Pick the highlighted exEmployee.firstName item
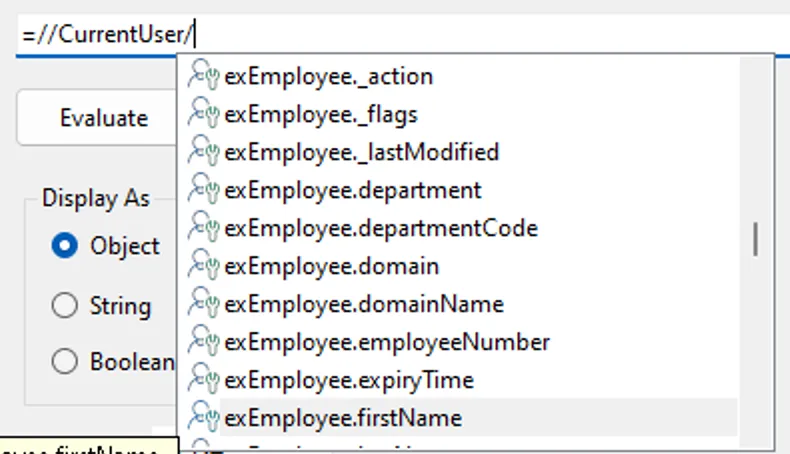Image resolution: width=790 pixels, height=454 pixels. 461,418
